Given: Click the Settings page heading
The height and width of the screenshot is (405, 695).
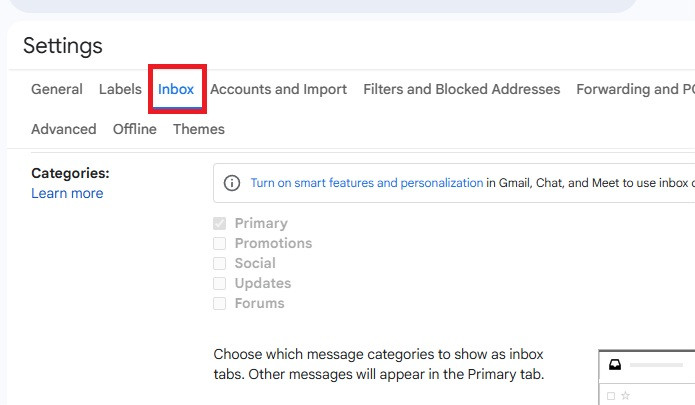Looking at the screenshot, I should tap(62, 46).
